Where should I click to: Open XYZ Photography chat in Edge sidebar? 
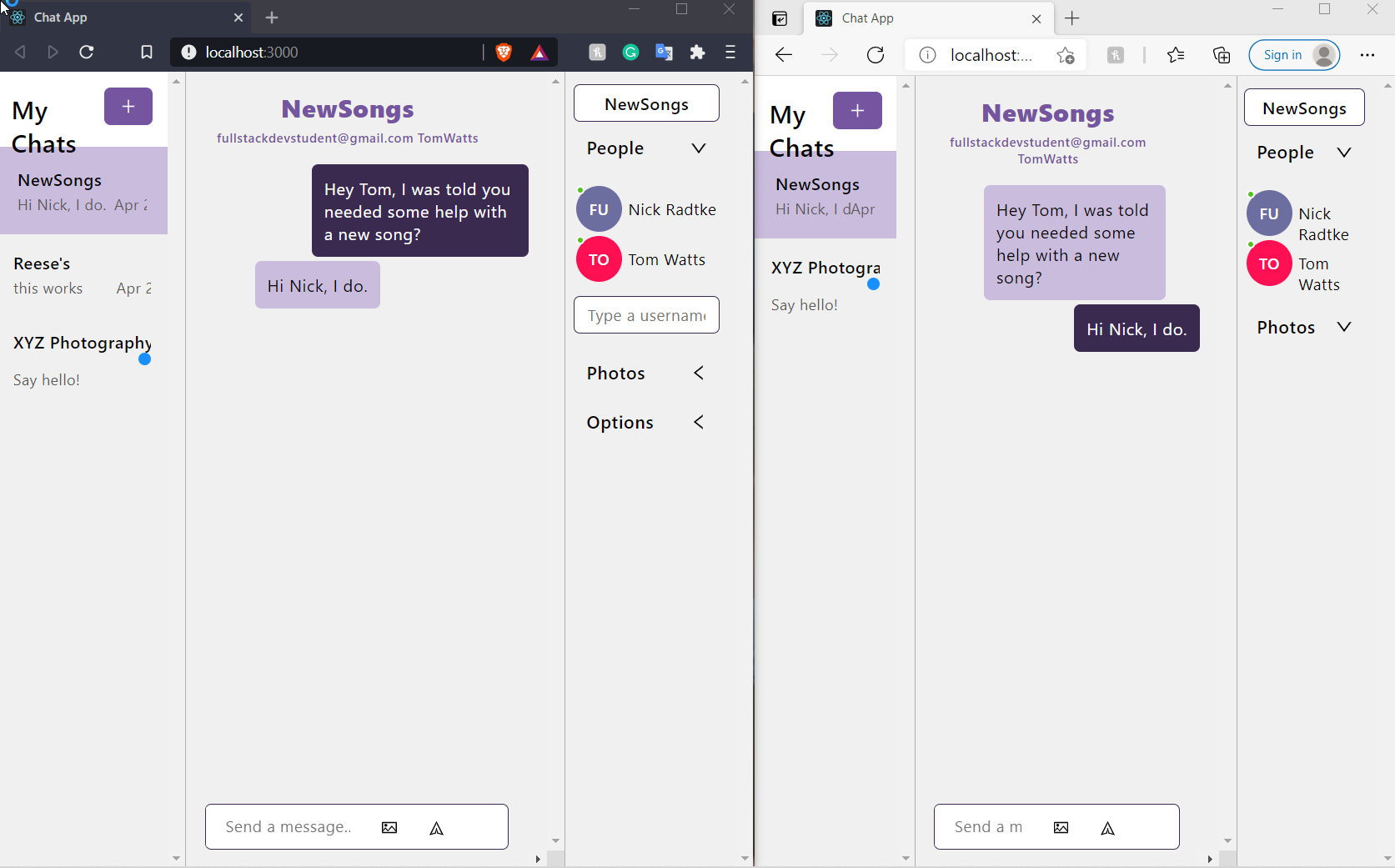pos(825,285)
